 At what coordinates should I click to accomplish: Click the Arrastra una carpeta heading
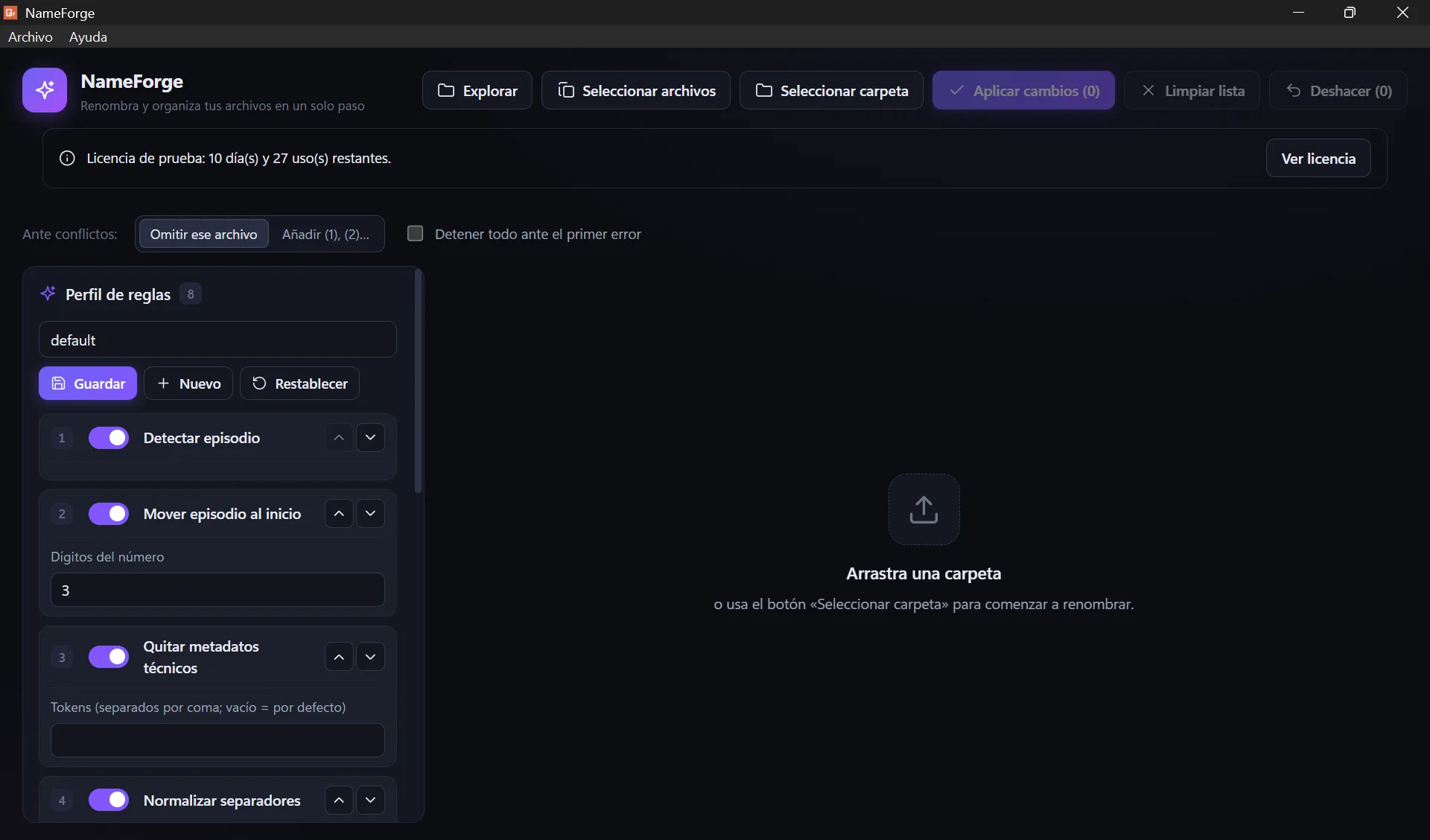pyautogui.click(x=924, y=573)
